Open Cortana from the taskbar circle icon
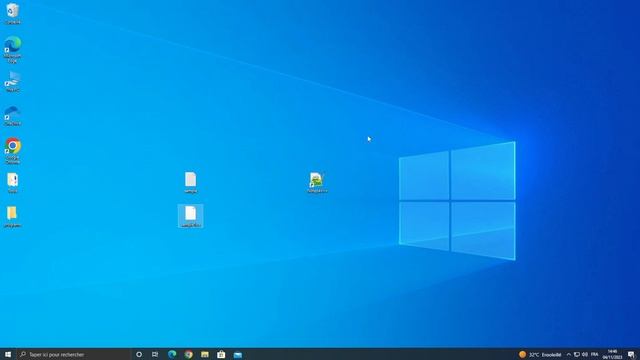 (139, 354)
